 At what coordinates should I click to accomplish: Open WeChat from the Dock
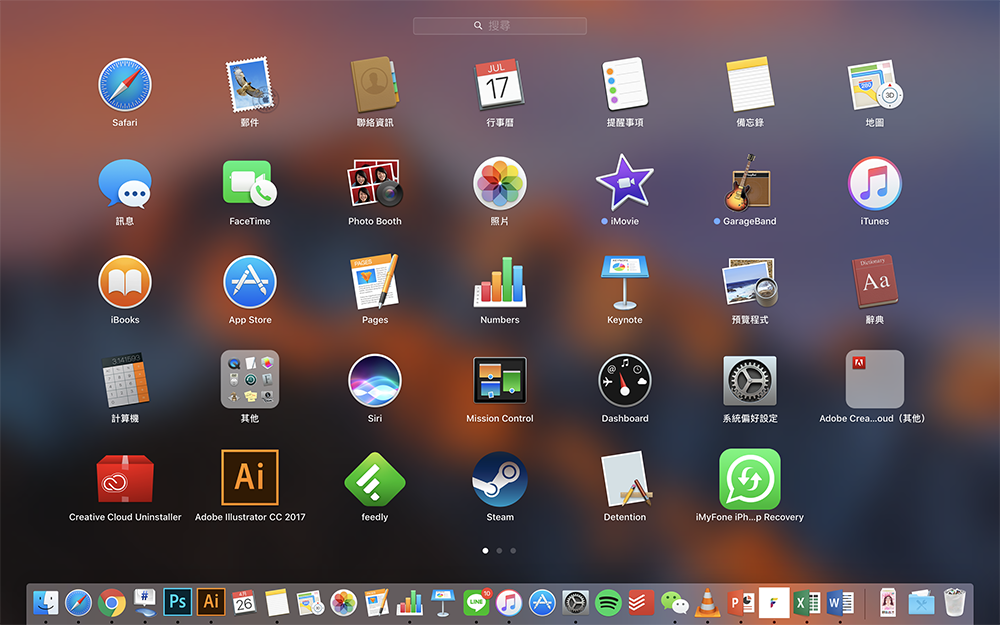pyautogui.click(x=675, y=603)
